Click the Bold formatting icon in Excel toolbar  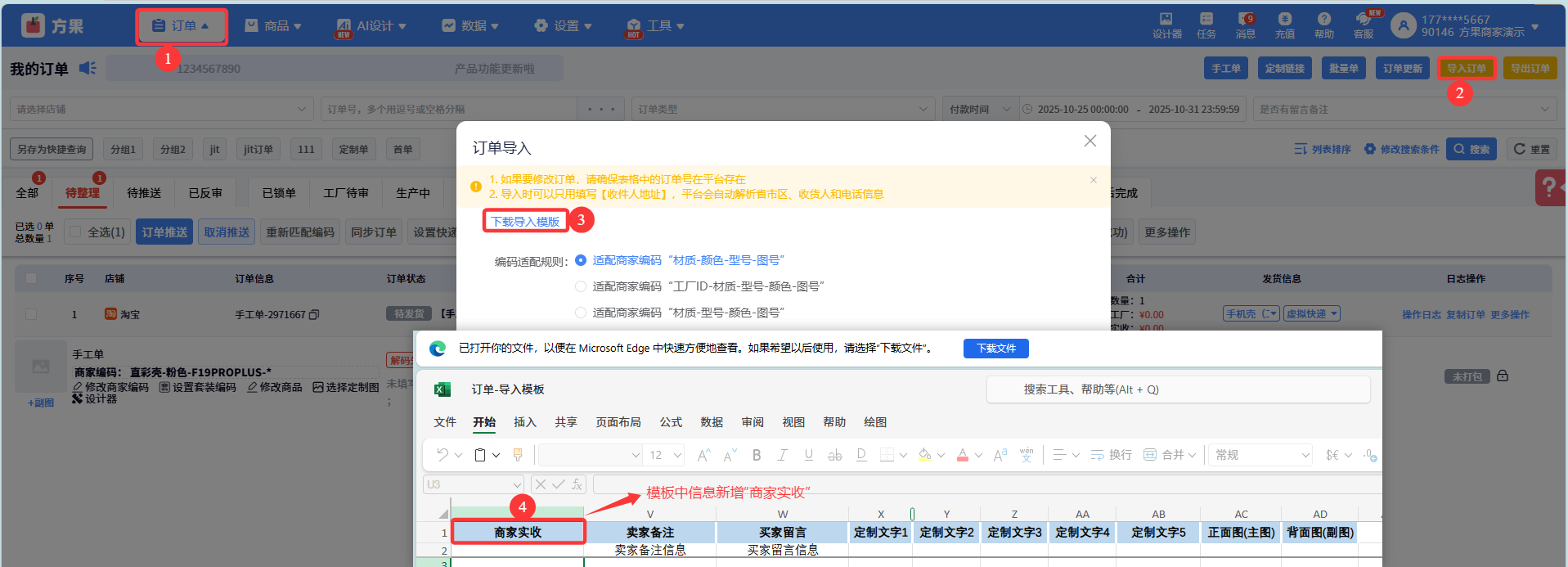[x=757, y=455]
